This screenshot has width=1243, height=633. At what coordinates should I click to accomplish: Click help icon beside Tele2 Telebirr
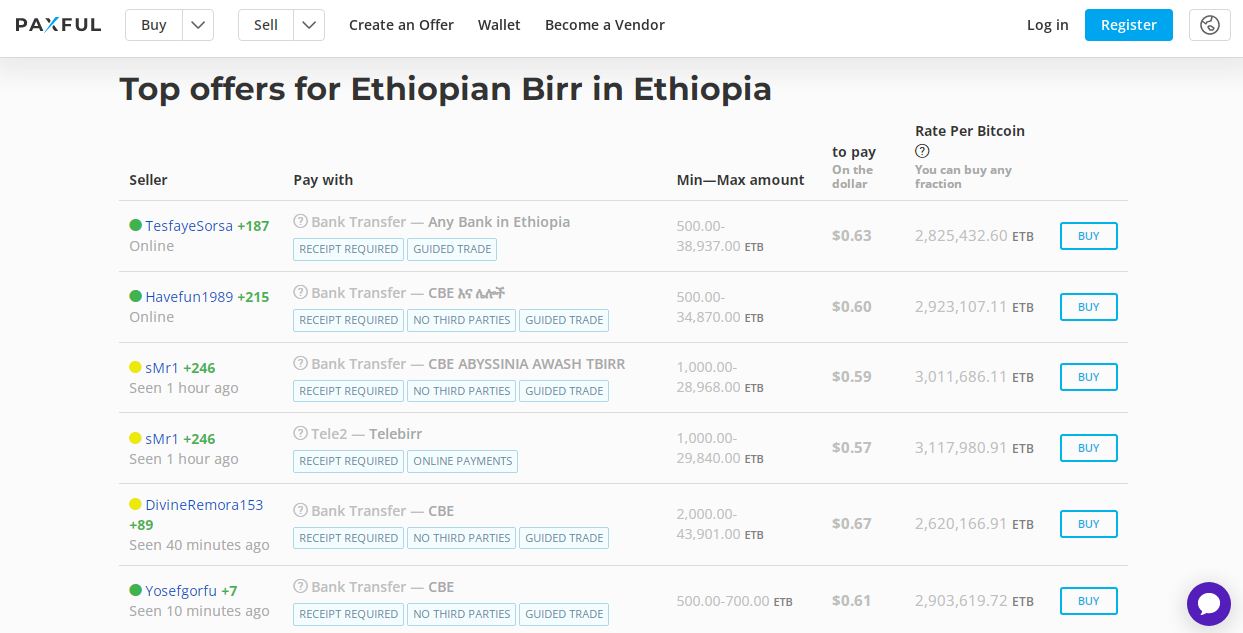point(300,434)
